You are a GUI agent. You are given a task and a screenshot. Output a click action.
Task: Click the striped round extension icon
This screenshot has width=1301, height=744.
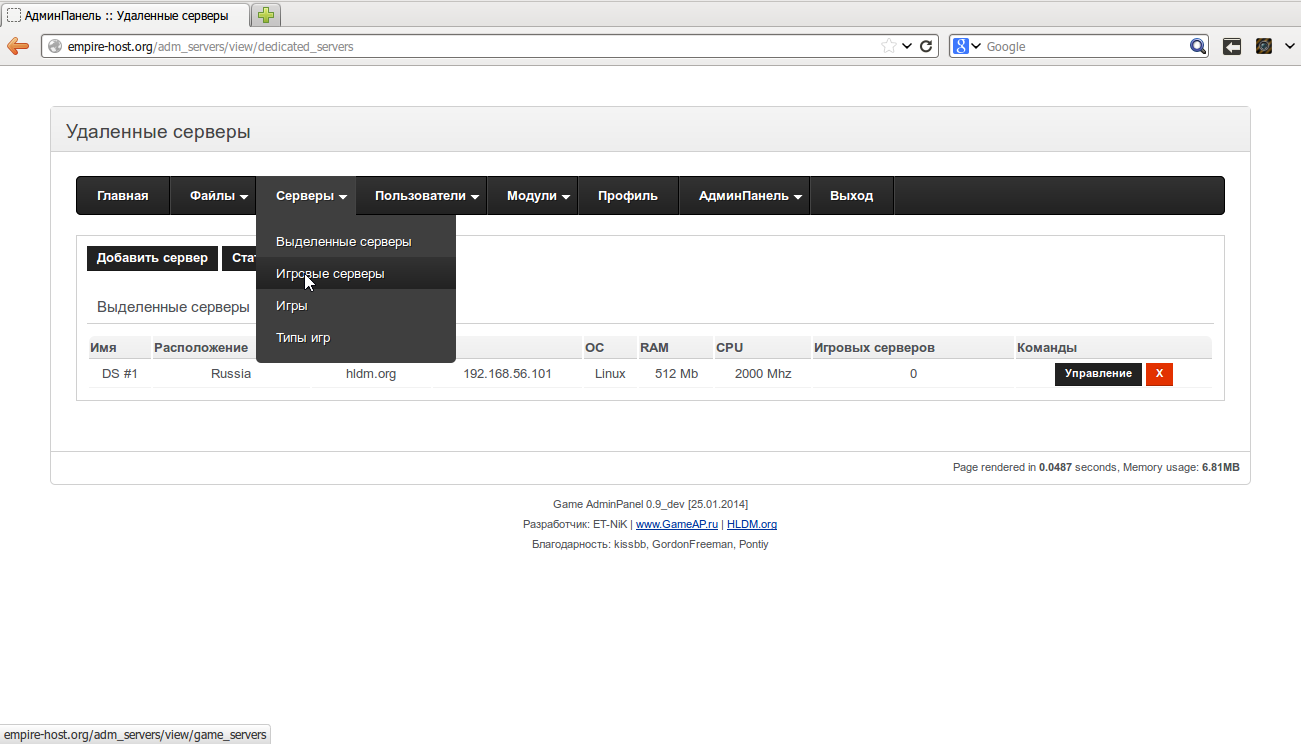[1264, 46]
